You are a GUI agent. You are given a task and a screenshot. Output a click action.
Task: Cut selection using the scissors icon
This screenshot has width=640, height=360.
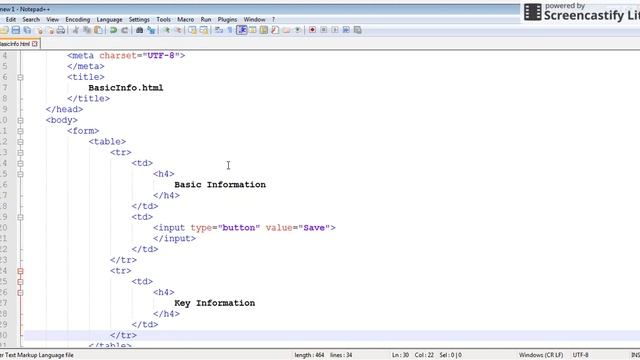(75, 30)
